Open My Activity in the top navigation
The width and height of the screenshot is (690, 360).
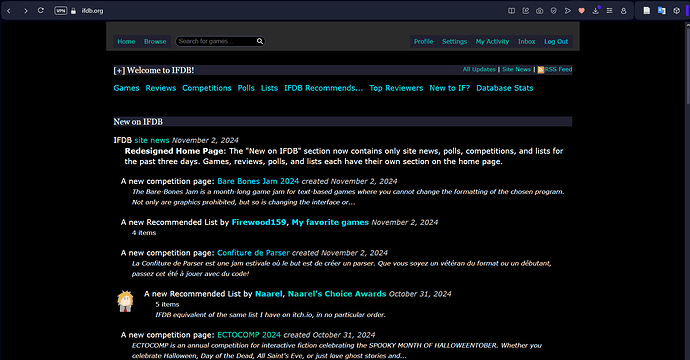(492, 41)
